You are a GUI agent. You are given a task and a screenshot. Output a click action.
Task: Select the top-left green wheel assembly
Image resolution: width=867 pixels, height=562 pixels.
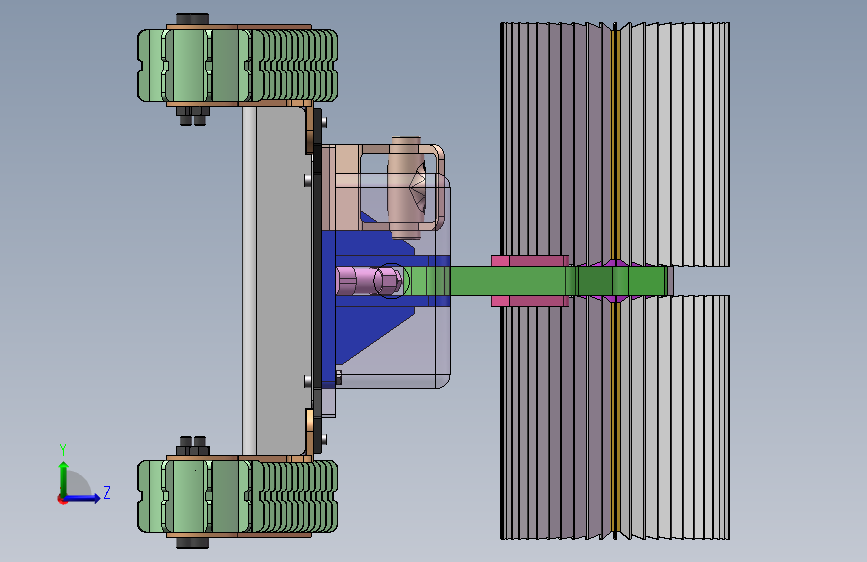(237, 65)
